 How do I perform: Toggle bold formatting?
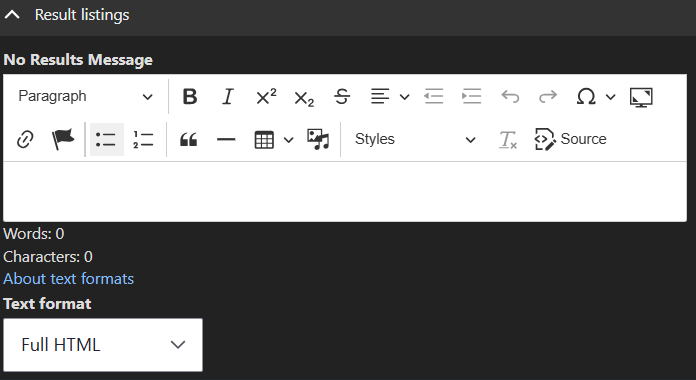pyautogui.click(x=190, y=96)
